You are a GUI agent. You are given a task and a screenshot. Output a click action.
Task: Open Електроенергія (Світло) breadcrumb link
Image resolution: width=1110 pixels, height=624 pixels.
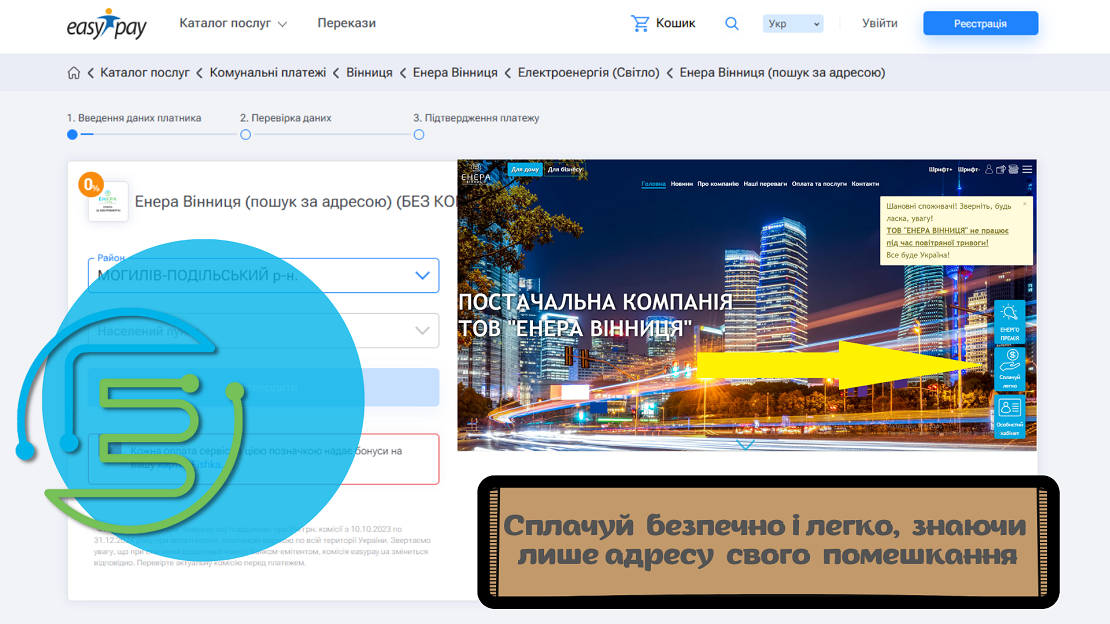[x=588, y=73]
